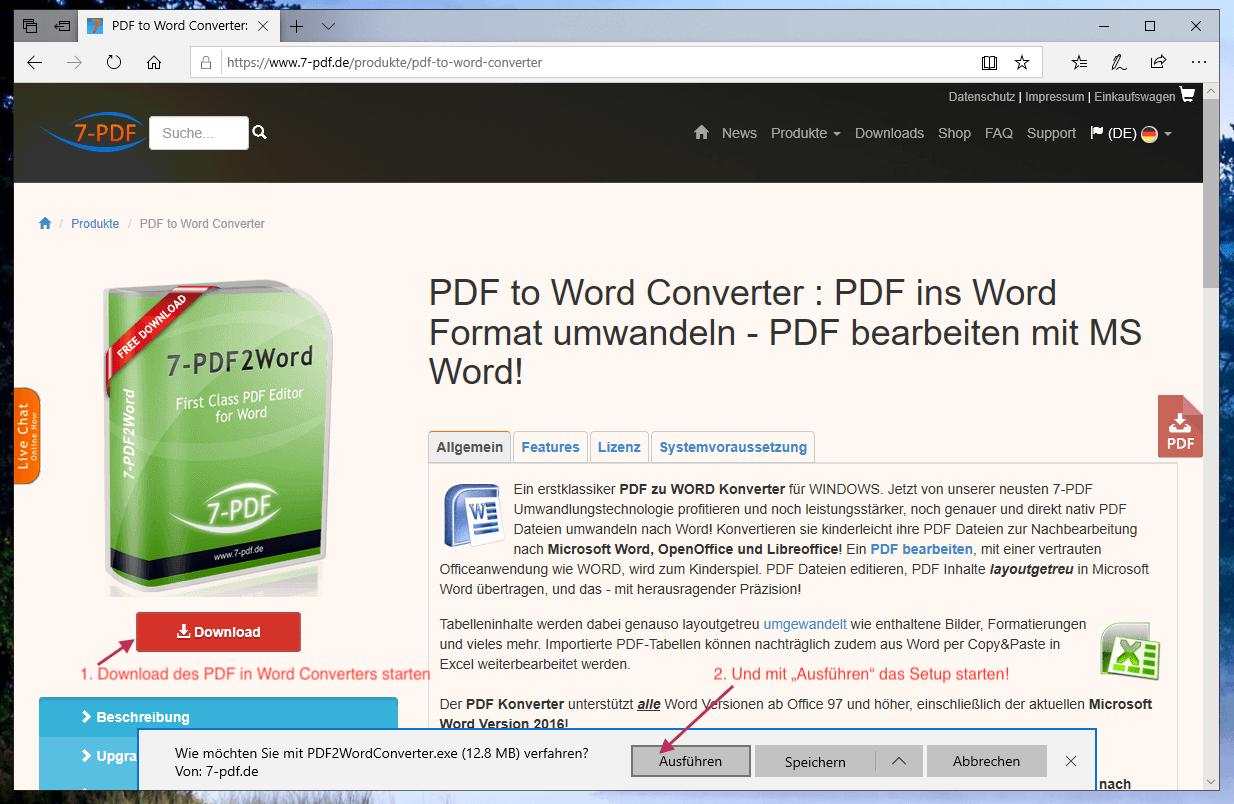Go to the Support page
The width and height of the screenshot is (1234, 804).
coord(1051,133)
